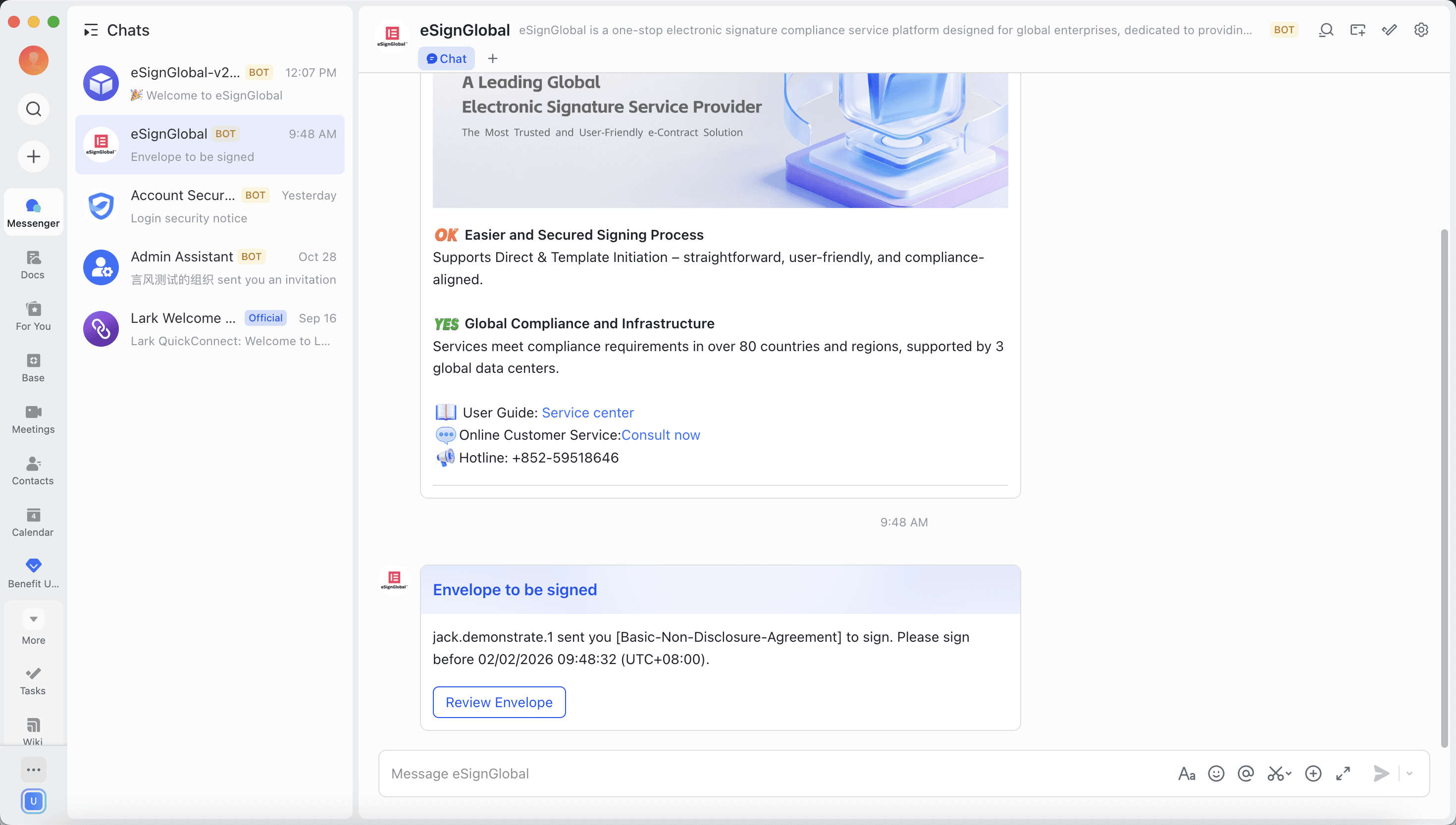1456x825 pixels.
Task: Open the Service center link
Action: (587, 412)
